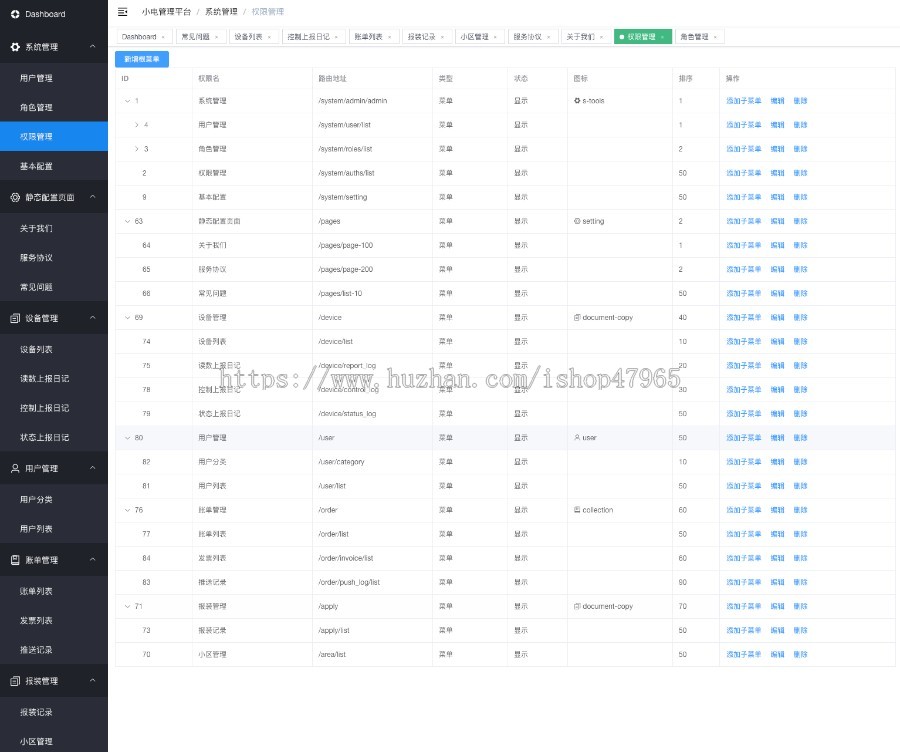
Task: Click 系统管理 in the breadcrumb
Action: pyautogui.click(x=221, y=11)
